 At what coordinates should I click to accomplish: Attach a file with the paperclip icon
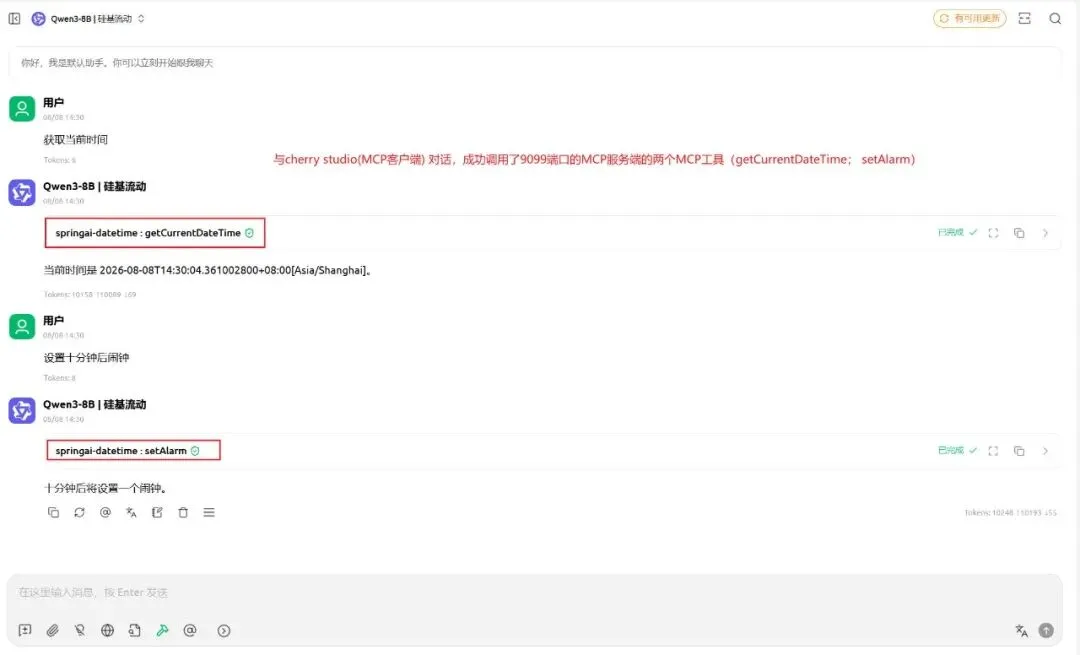52,630
